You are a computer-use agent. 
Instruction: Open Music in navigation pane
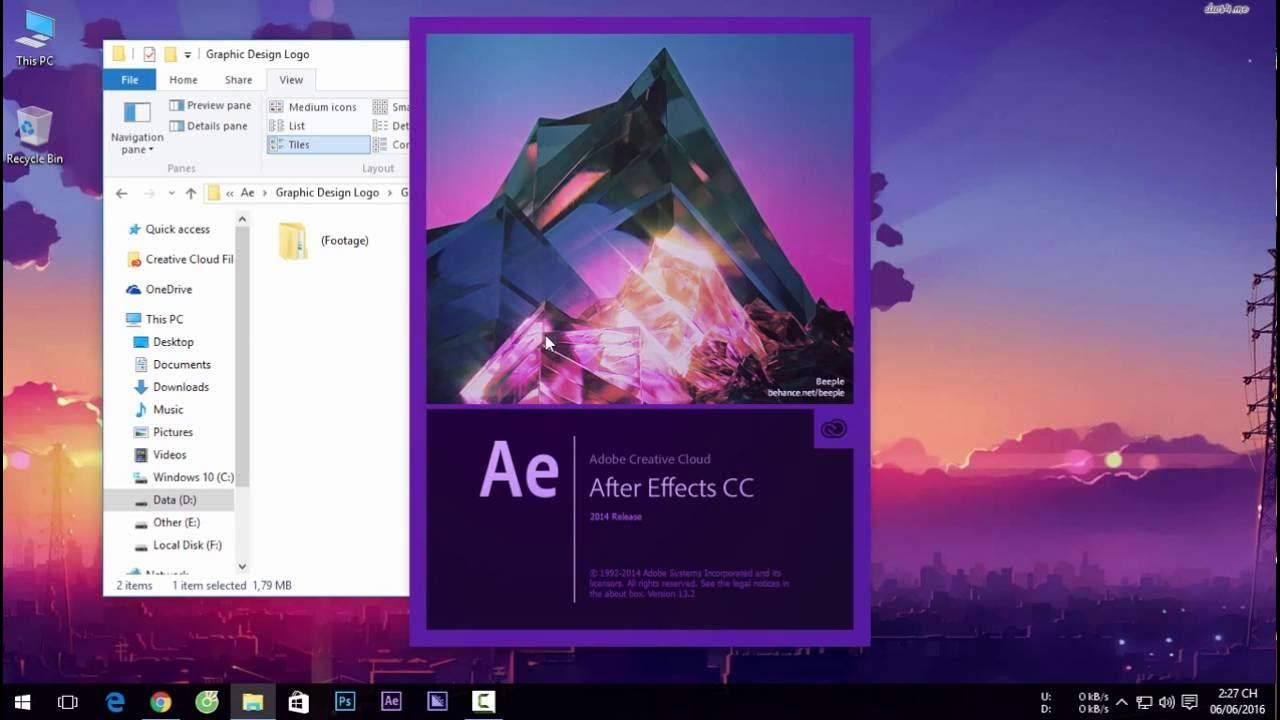[x=158, y=410]
